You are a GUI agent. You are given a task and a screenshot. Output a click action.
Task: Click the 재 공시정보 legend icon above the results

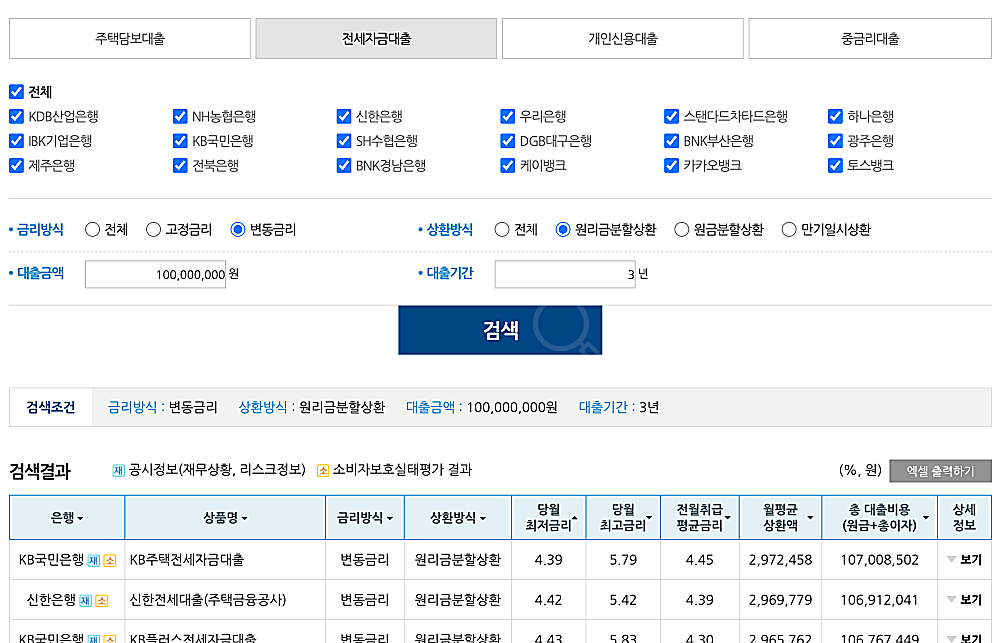pyautogui.click(x=117, y=471)
